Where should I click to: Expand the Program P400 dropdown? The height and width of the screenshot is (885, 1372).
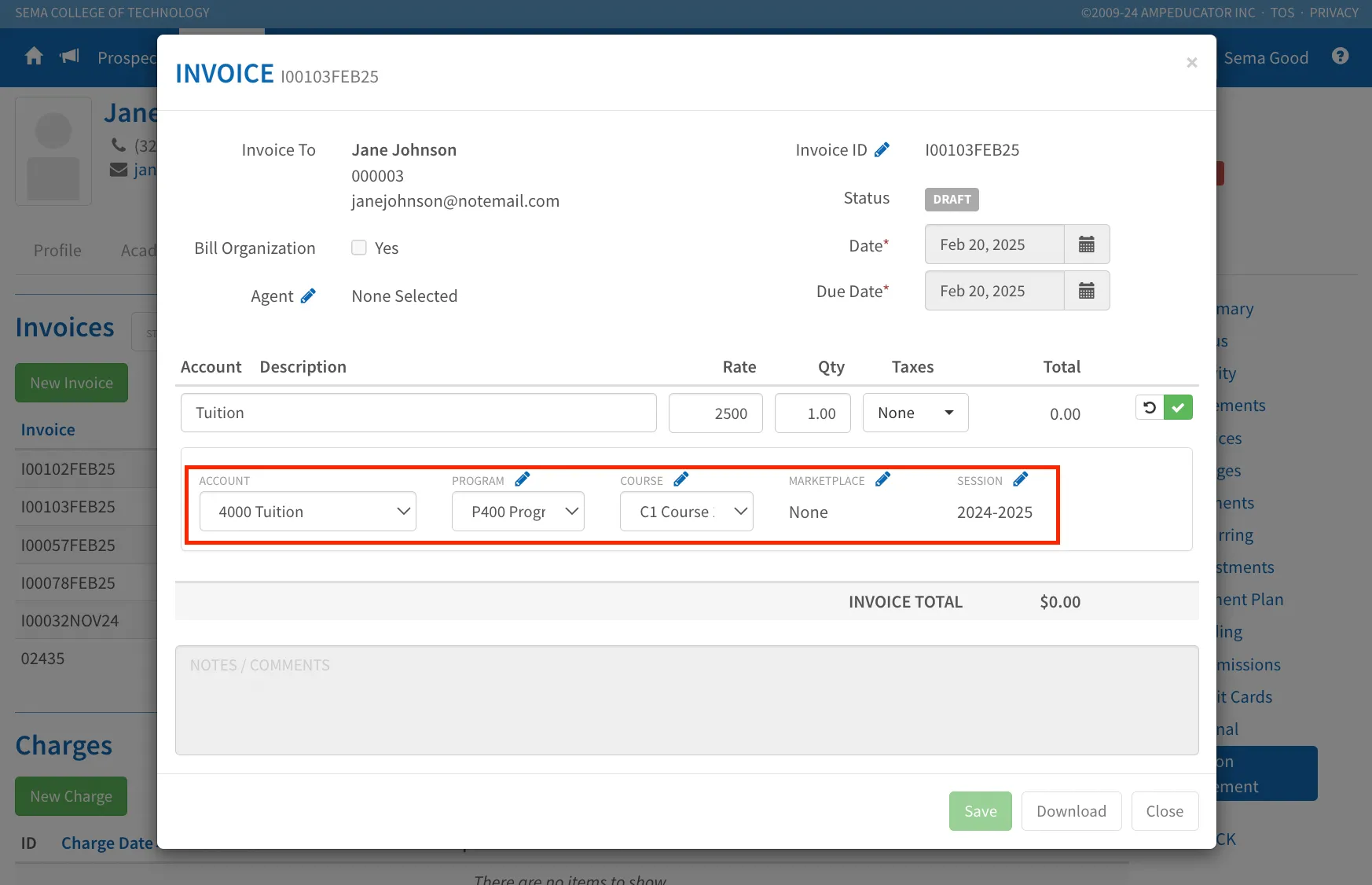(518, 512)
